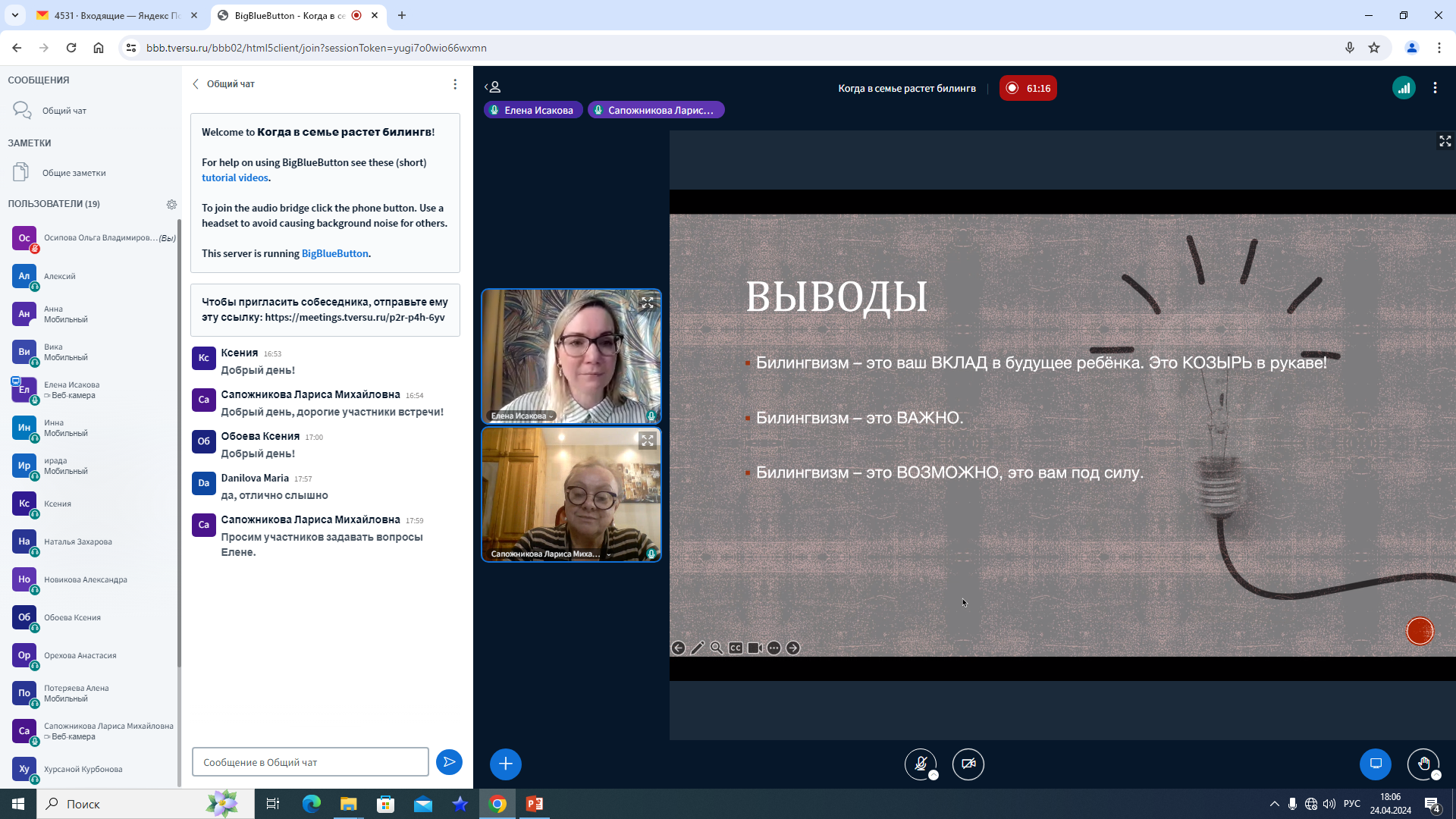Unmute your microphone in the bottom bar
Image resolution: width=1456 pixels, height=819 pixels.
coord(920,764)
